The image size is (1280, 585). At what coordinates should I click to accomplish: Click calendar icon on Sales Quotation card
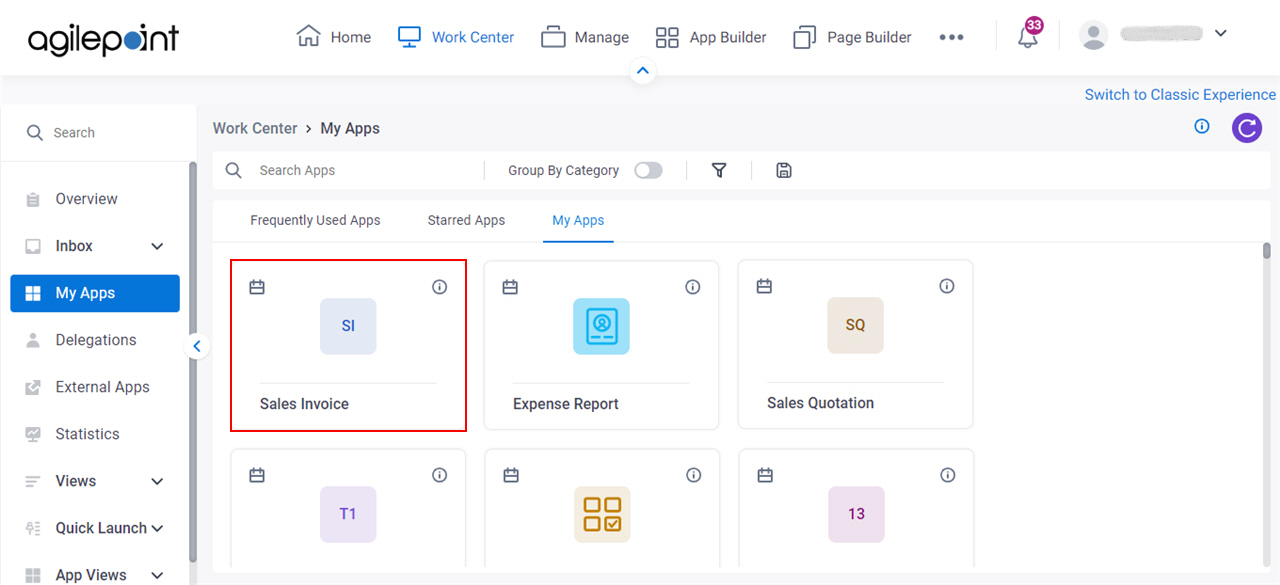764,286
